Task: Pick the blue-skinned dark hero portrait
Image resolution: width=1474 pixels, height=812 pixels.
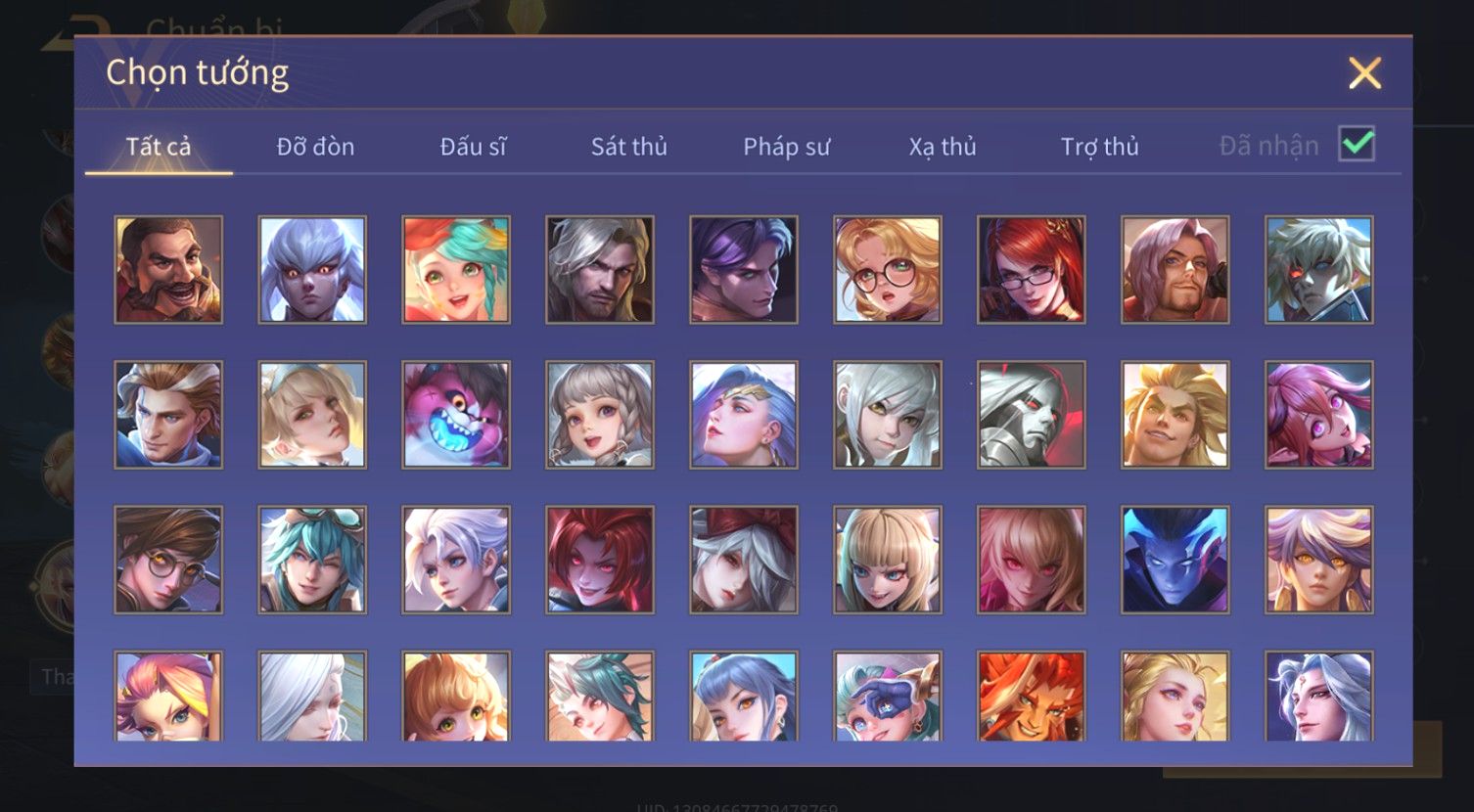Action: tap(1175, 560)
